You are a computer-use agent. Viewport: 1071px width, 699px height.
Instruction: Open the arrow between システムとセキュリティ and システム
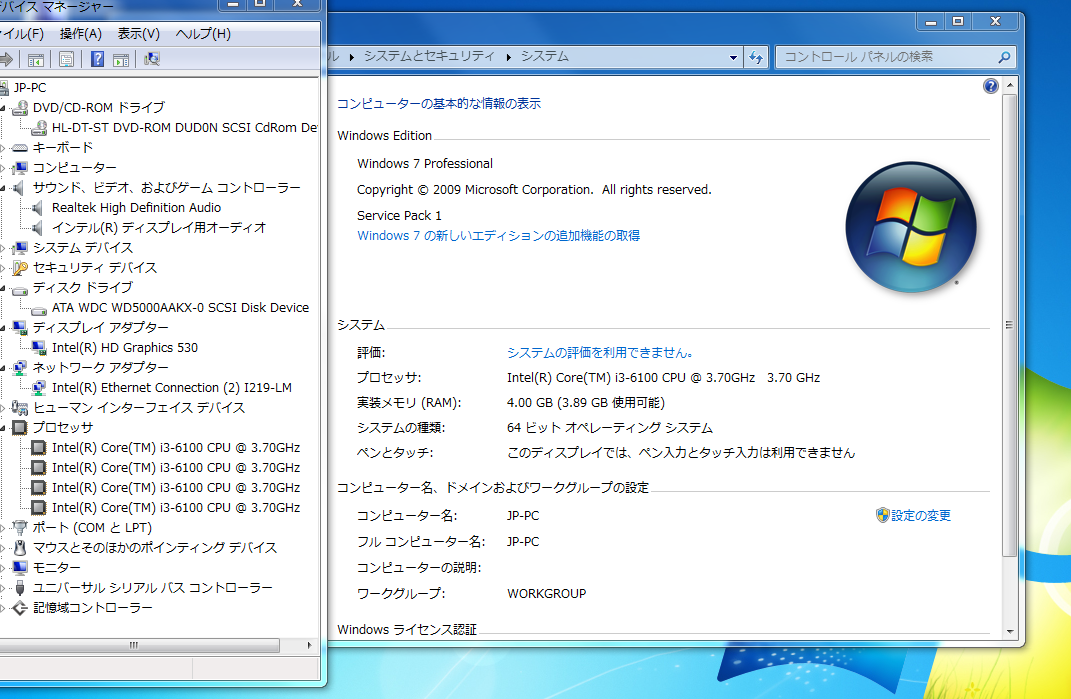point(508,57)
